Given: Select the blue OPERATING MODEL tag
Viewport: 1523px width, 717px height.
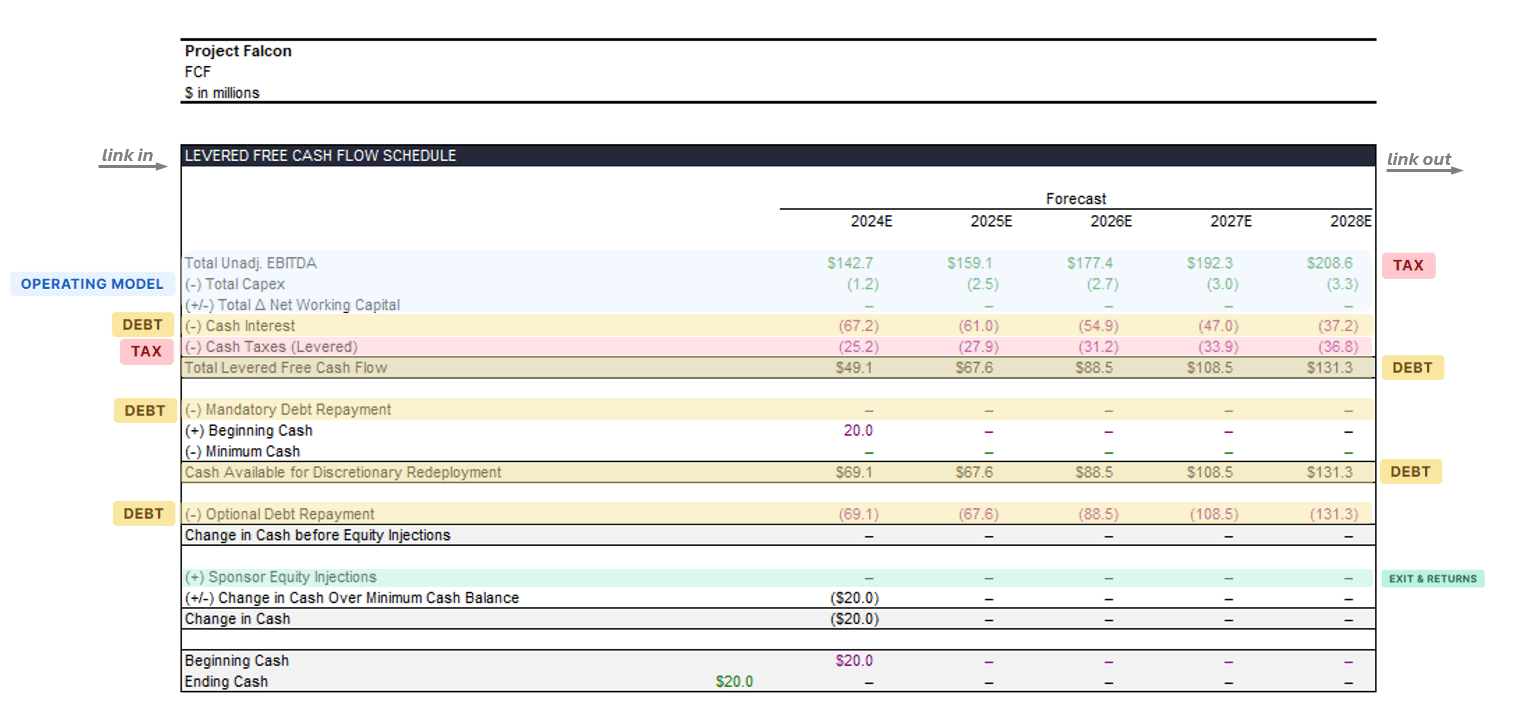Looking at the screenshot, I should pos(91,284).
